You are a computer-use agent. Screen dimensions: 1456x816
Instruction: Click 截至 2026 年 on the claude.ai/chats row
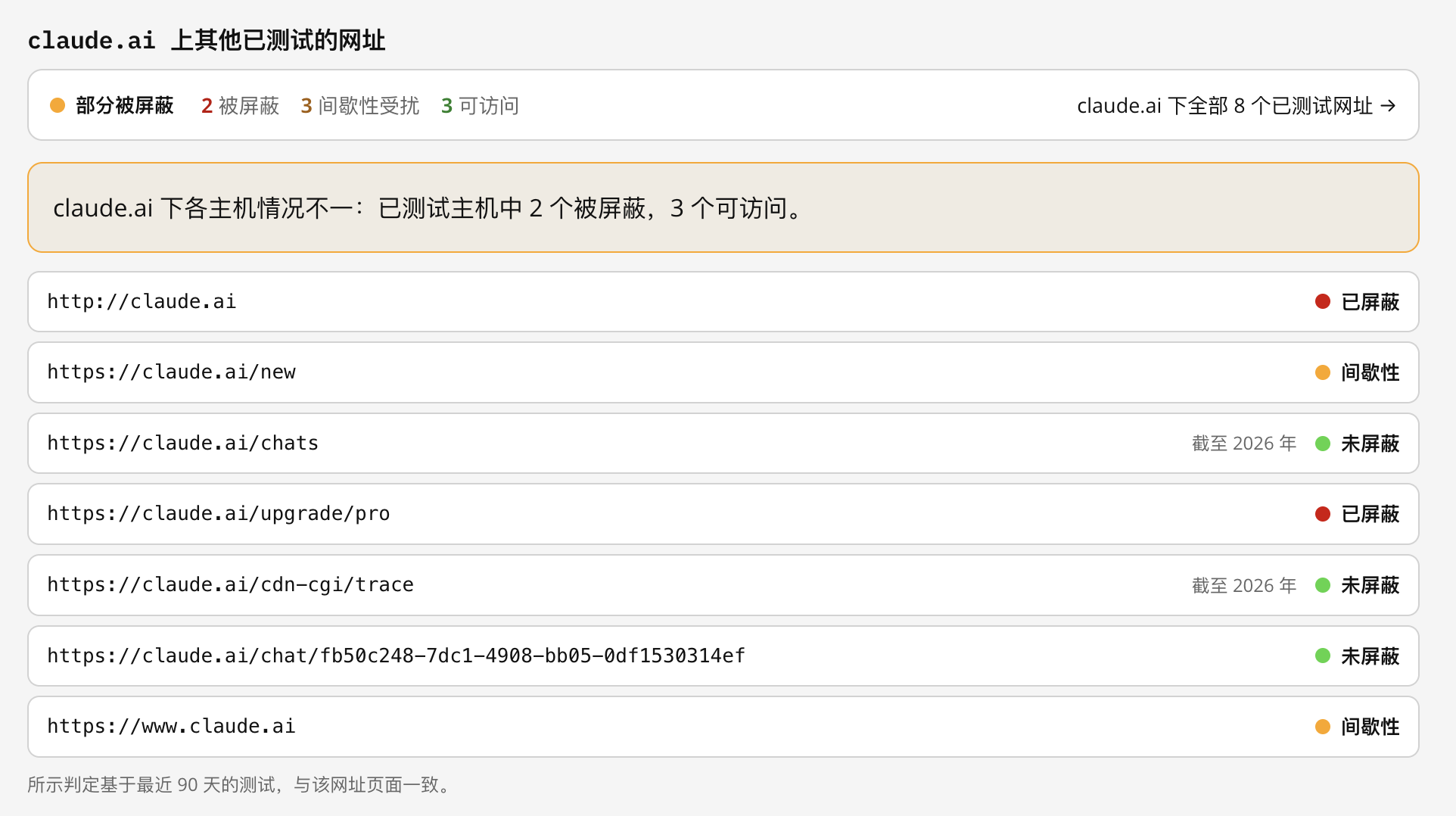point(1244,444)
